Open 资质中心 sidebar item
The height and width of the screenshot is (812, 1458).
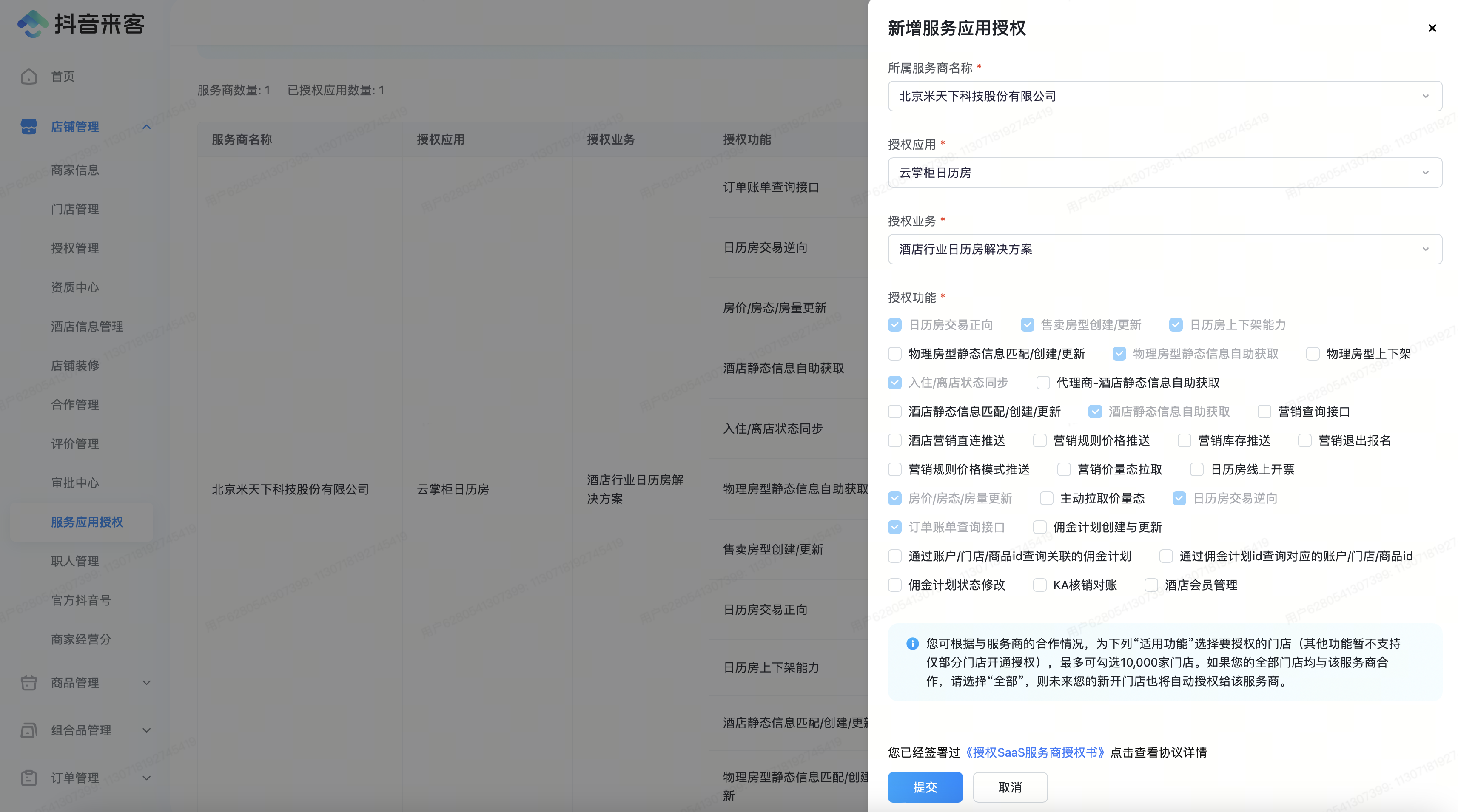coord(75,287)
